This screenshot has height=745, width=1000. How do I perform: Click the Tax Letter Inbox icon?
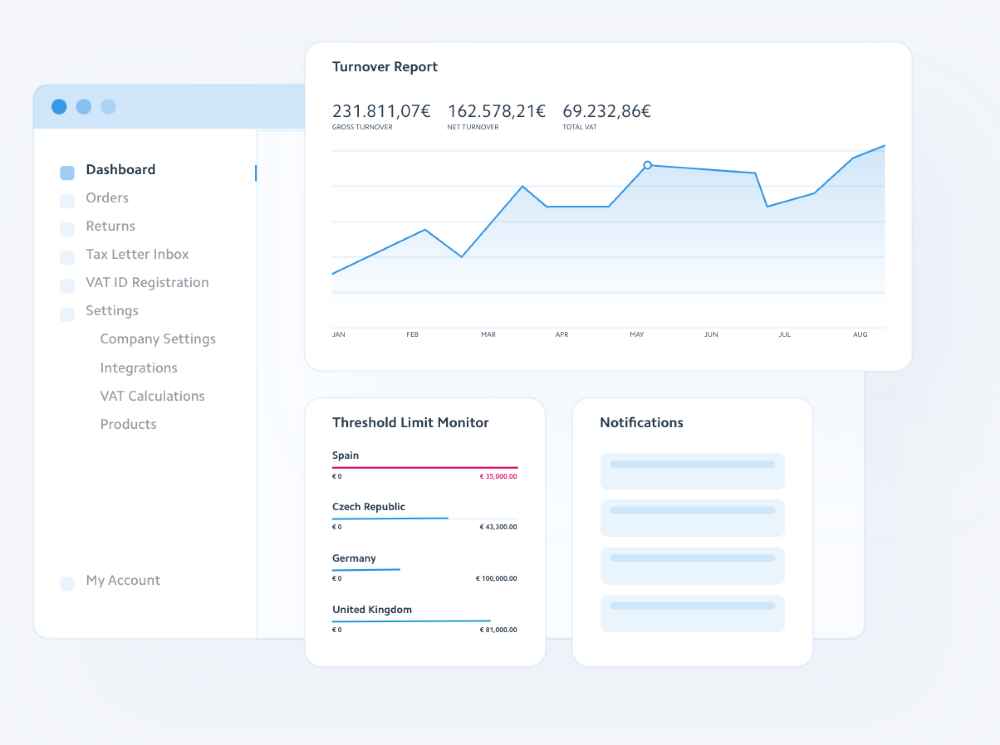coord(67,257)
